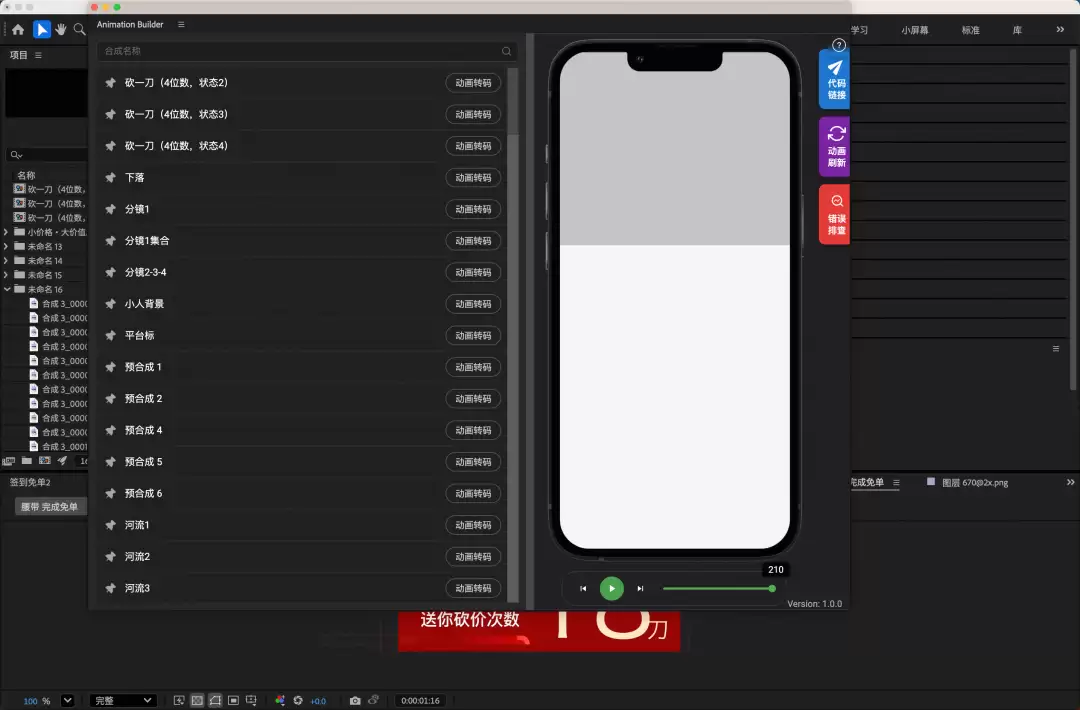1080x710 pixels.
Task: Expand the 未命名 13 folder
Action: (6, 246)
